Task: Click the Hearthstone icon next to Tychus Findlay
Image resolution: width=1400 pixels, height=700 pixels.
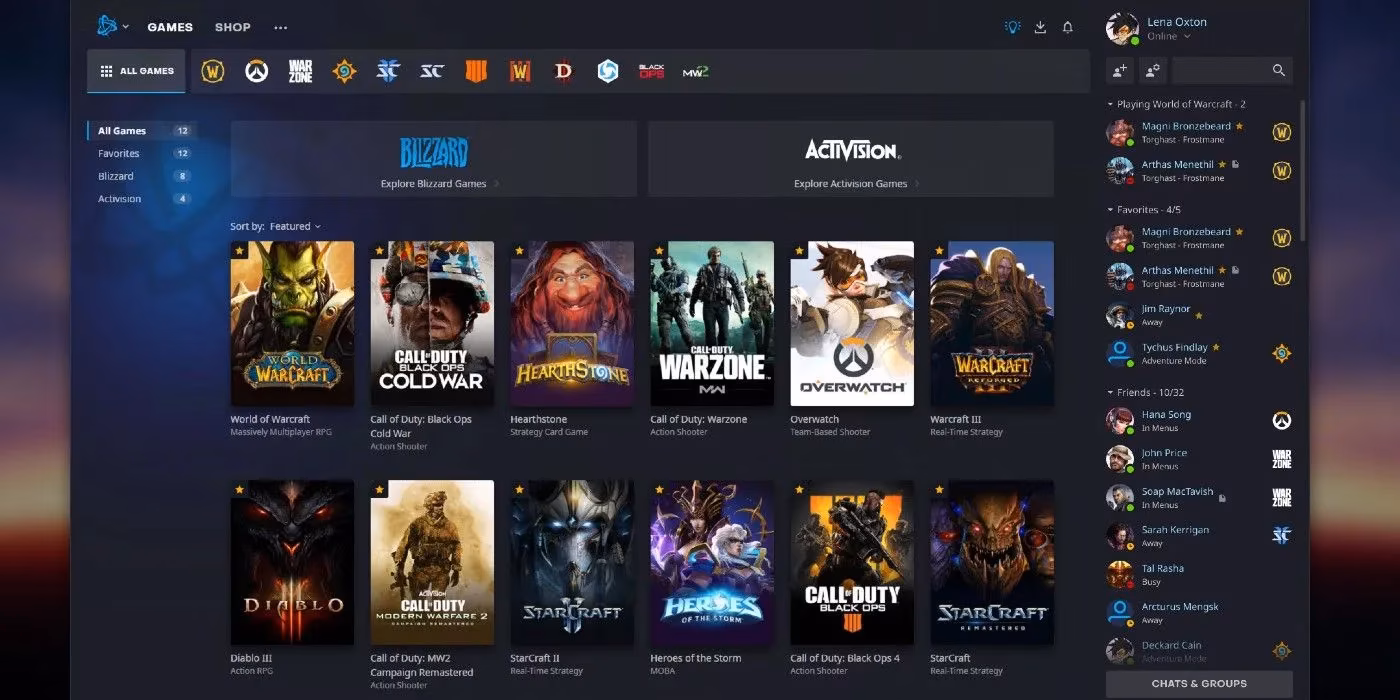Action: [1281, 353]
